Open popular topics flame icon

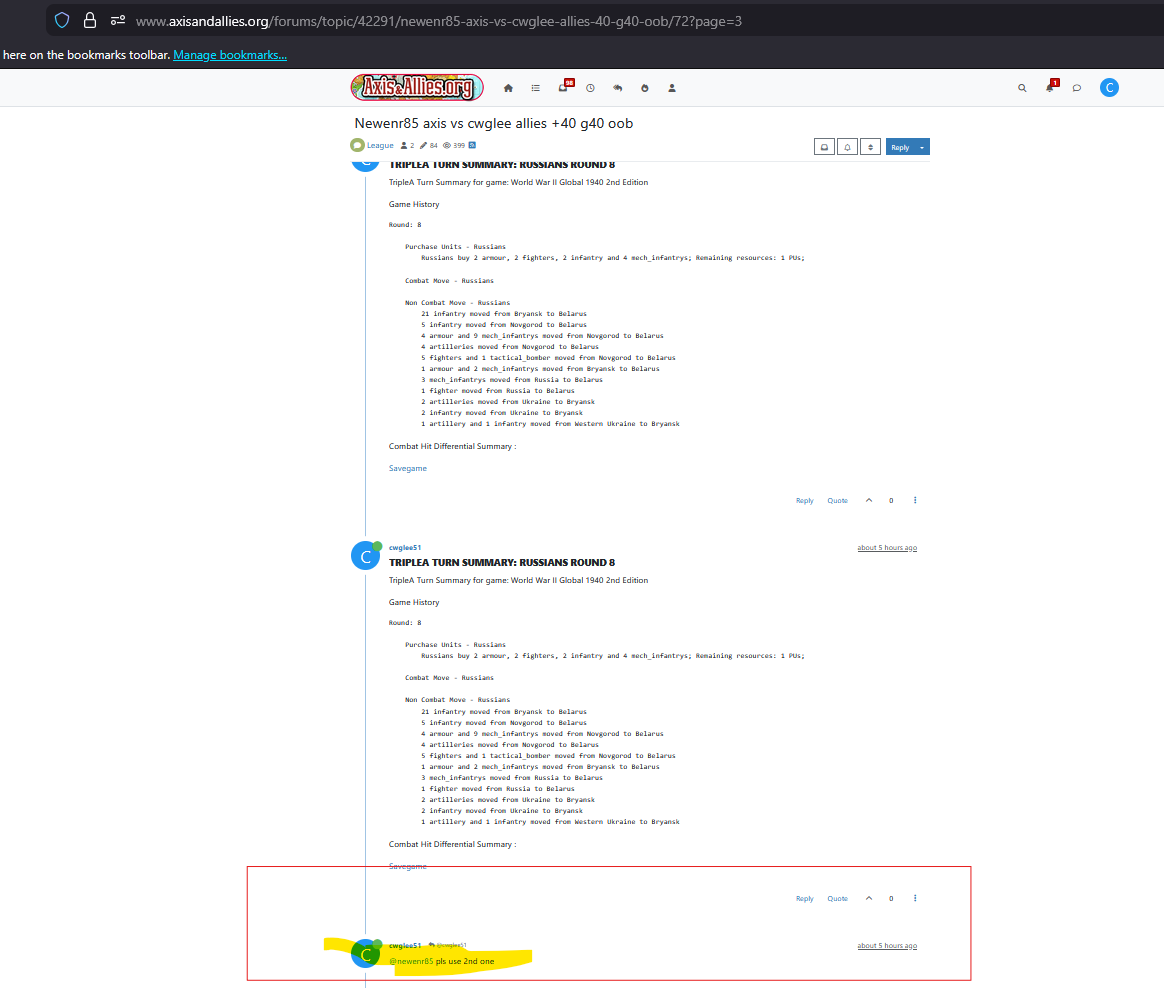pos(645,88)
